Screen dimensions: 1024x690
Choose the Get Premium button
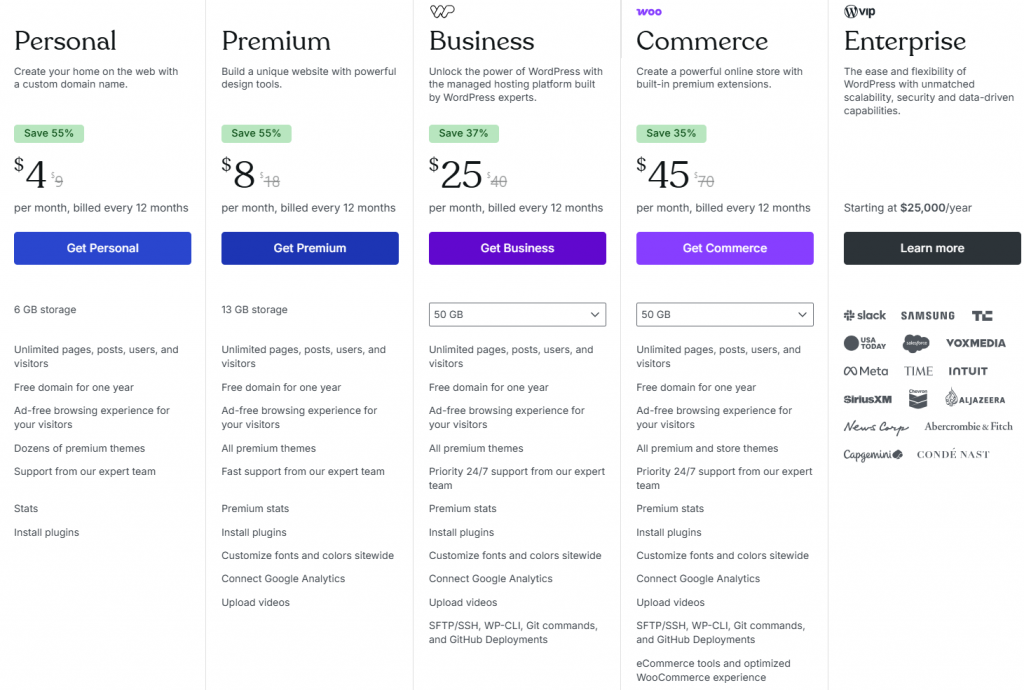310,248
